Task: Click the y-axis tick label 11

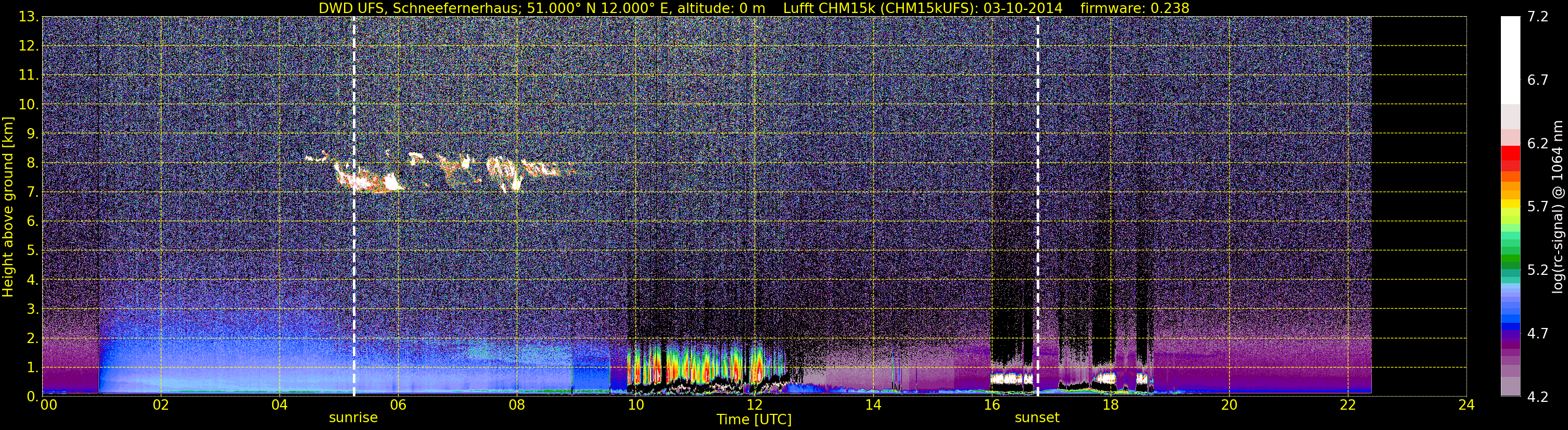Action: point(28,75)
